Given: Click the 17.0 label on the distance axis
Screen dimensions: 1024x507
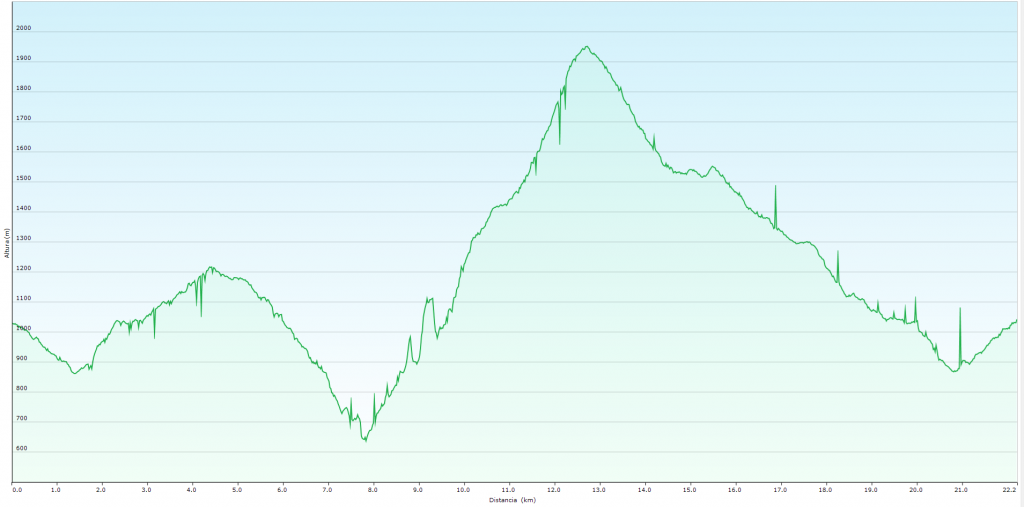Looking at the screenshot, I should (x=780, y=489).
